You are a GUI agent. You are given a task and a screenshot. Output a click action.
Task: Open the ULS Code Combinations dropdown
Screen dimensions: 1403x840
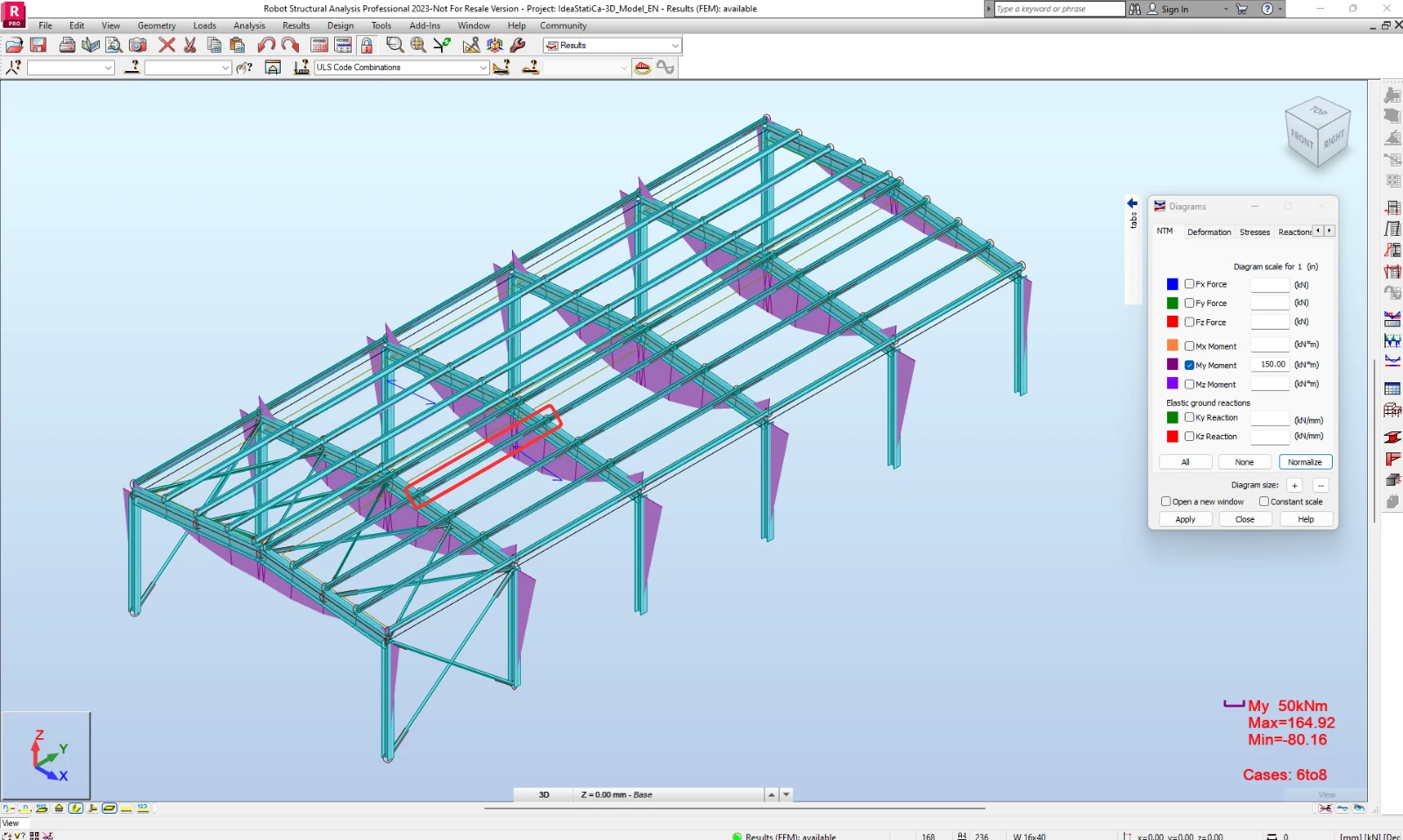[x=483, y=68]
